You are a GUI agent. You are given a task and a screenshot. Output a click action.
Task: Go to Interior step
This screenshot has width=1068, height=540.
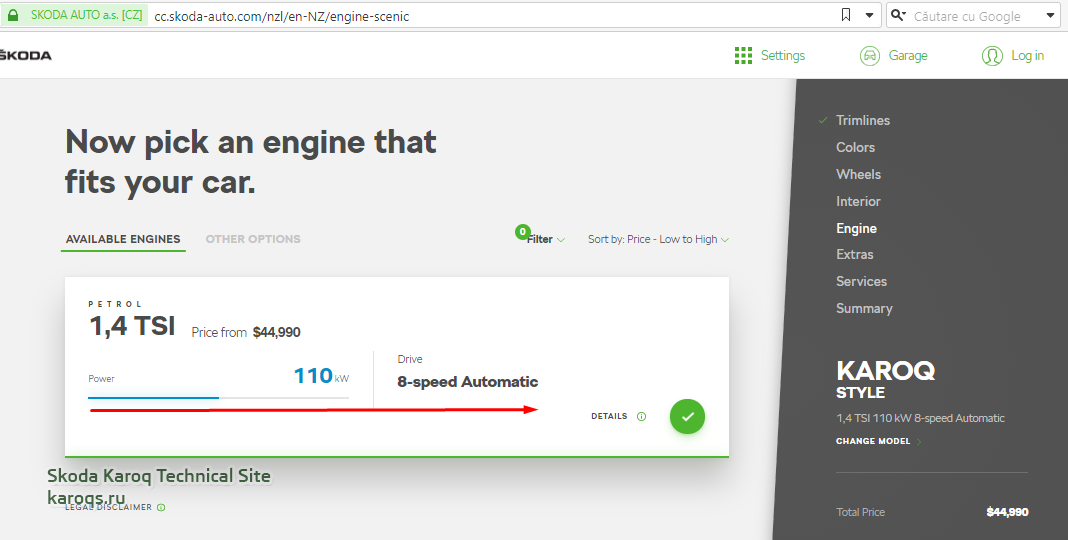(858, 202)
